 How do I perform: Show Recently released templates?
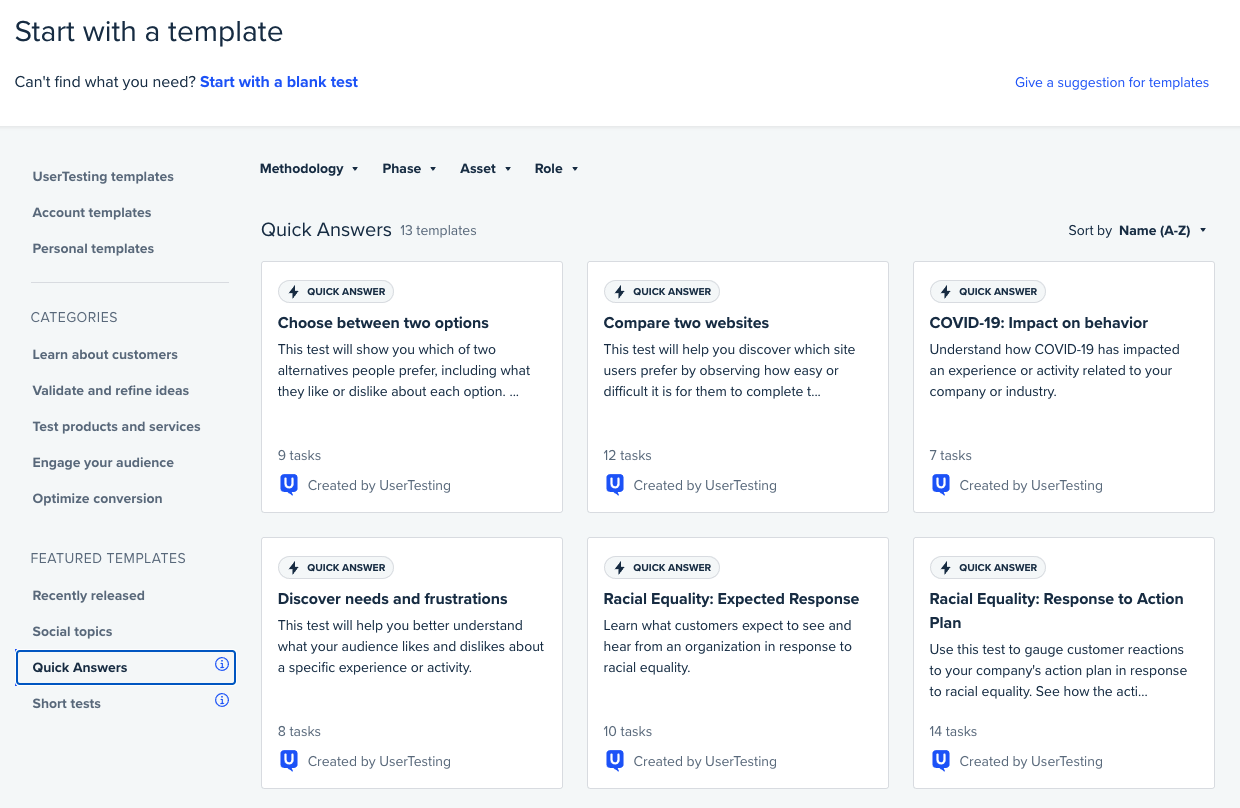(88, 596)
